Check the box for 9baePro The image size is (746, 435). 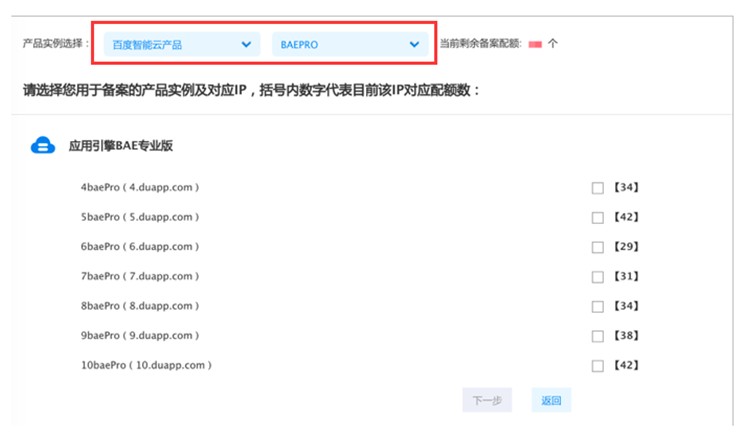598,336
